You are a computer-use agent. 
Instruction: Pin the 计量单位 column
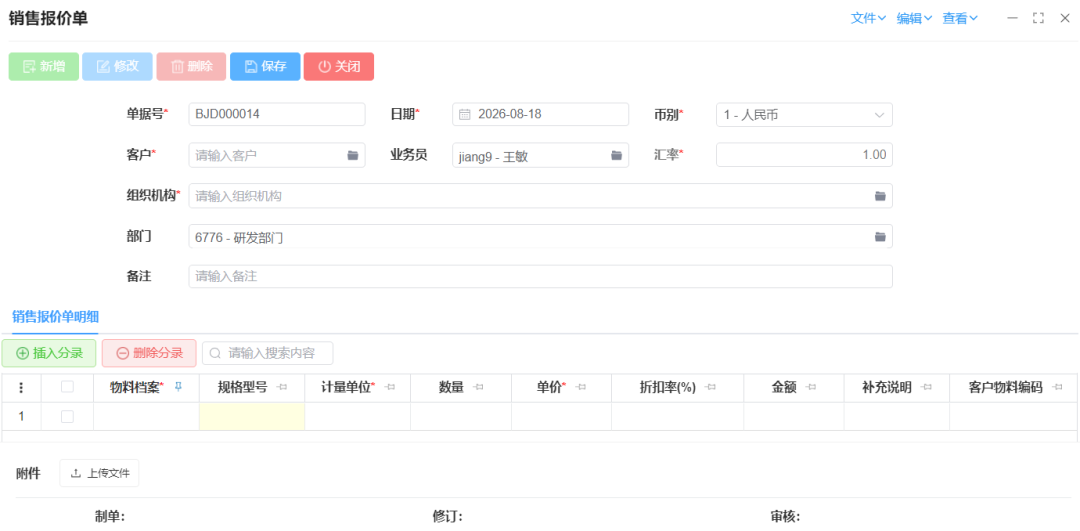[x=390, y=388]
